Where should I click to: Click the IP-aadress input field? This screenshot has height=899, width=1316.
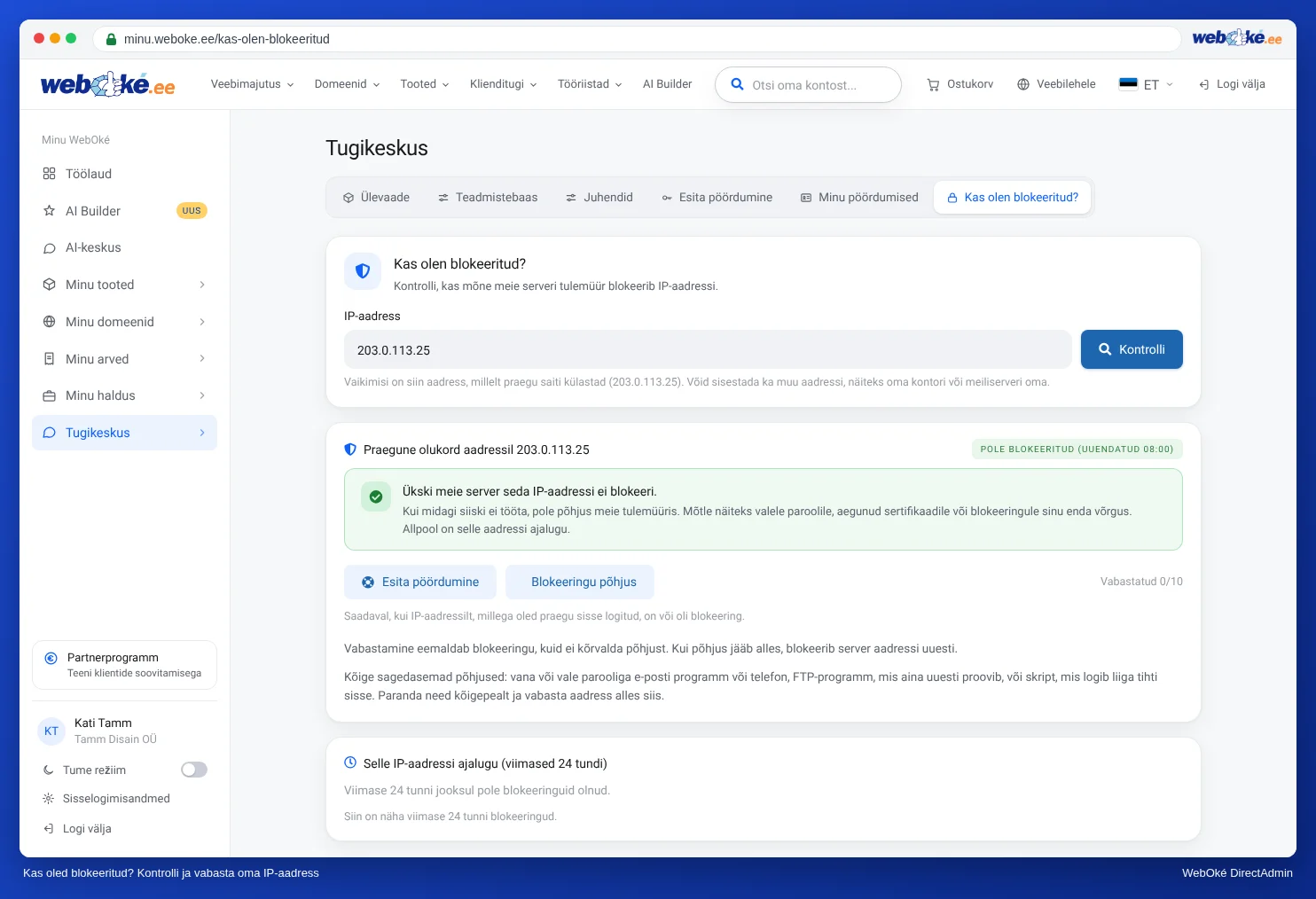coord(708,350)
